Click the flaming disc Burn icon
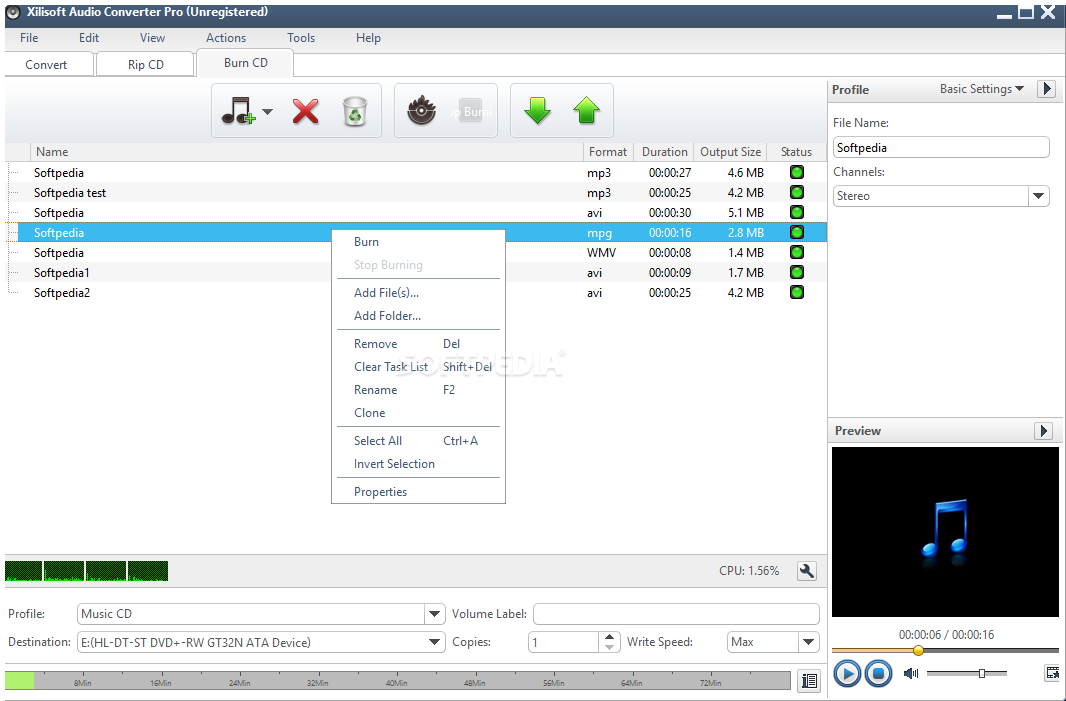Viewport: 1066px width, 701px height. coord(422,111)
